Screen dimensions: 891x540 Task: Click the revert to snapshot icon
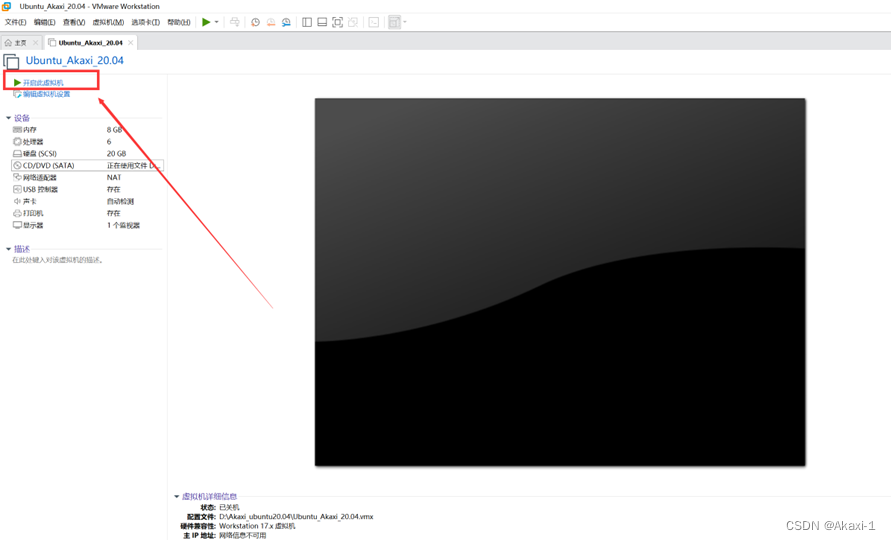coord(271,22)
